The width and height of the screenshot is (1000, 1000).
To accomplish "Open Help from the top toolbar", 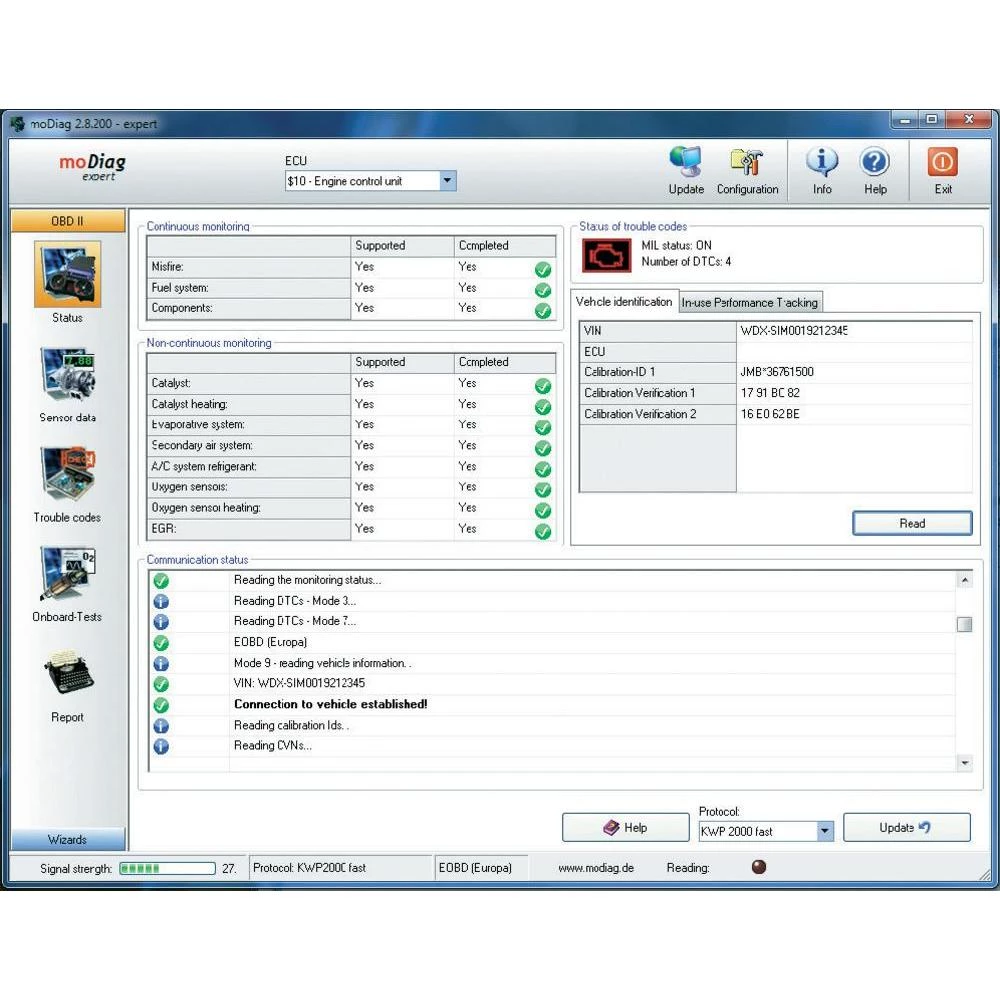I will click(875, 164).
